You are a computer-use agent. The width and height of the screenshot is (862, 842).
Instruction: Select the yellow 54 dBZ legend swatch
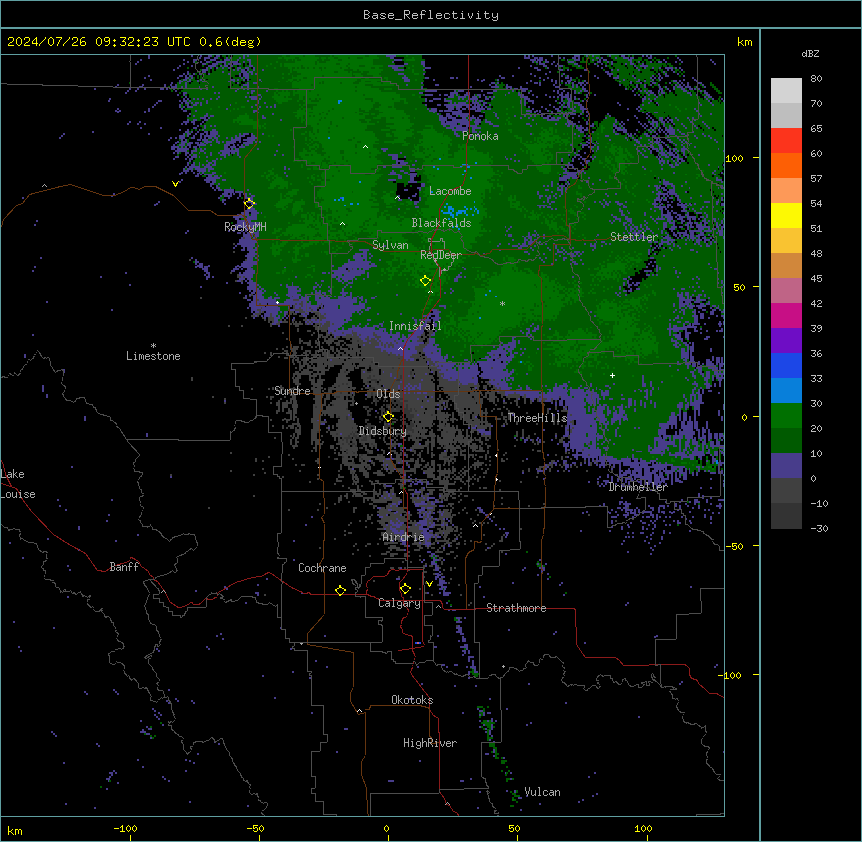(786, 215)
